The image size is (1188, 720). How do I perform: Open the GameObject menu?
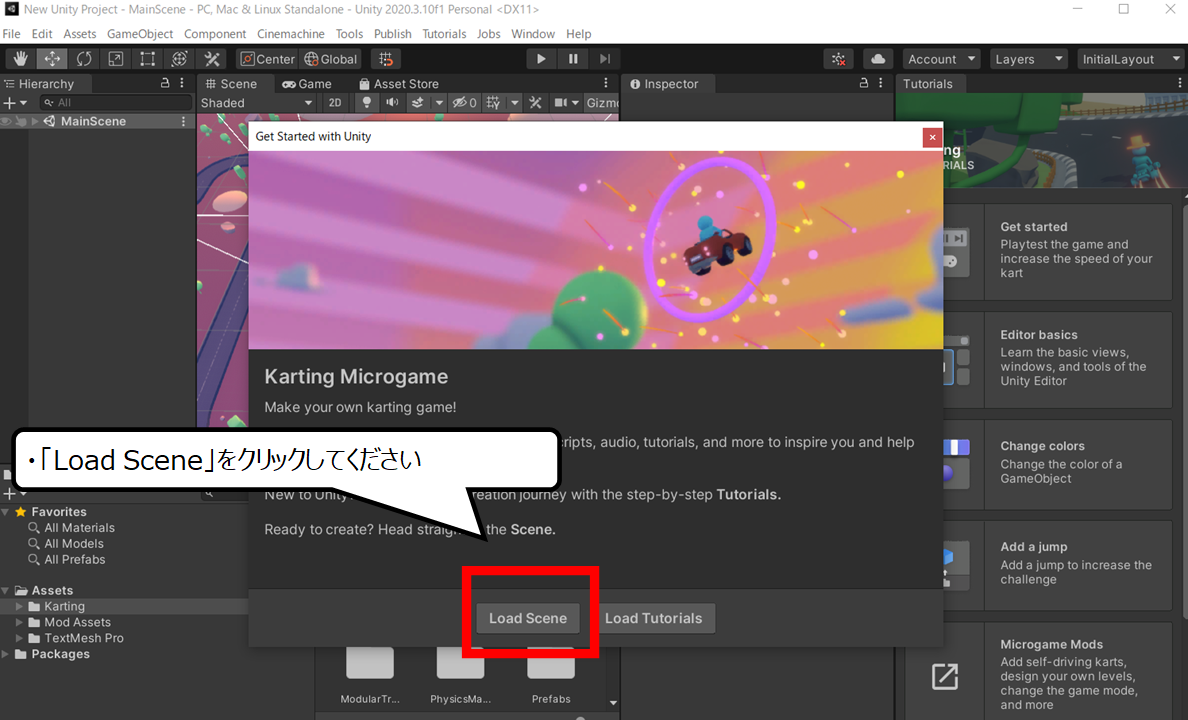[140, 34]
